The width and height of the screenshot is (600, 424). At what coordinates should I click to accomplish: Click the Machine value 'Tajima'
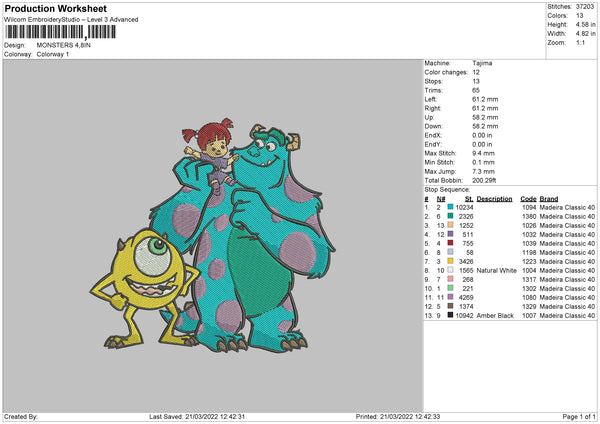point(482,63)
